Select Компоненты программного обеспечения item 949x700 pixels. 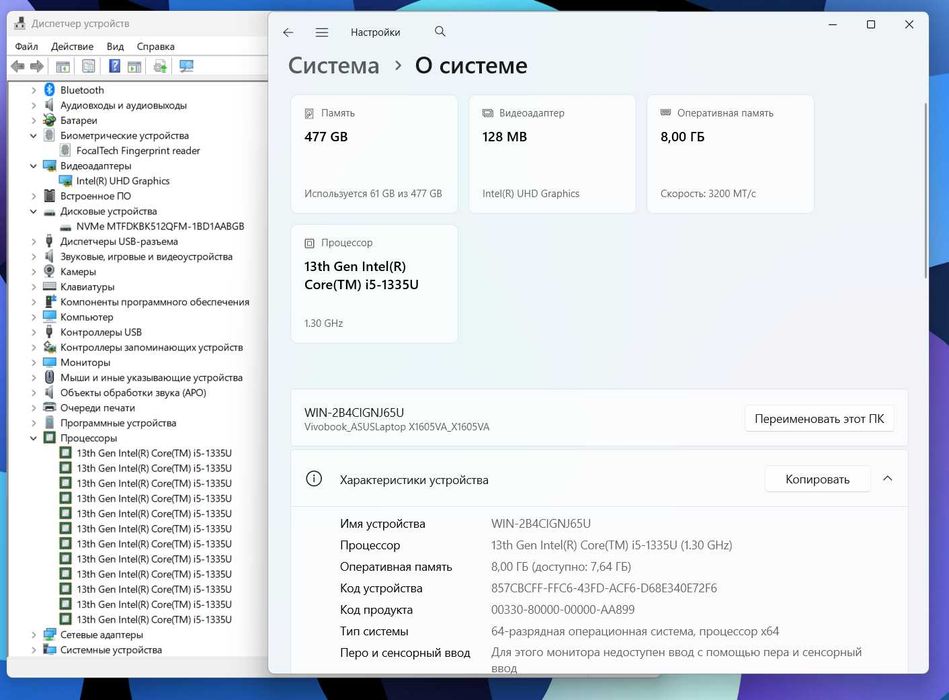tap(154, 302)
